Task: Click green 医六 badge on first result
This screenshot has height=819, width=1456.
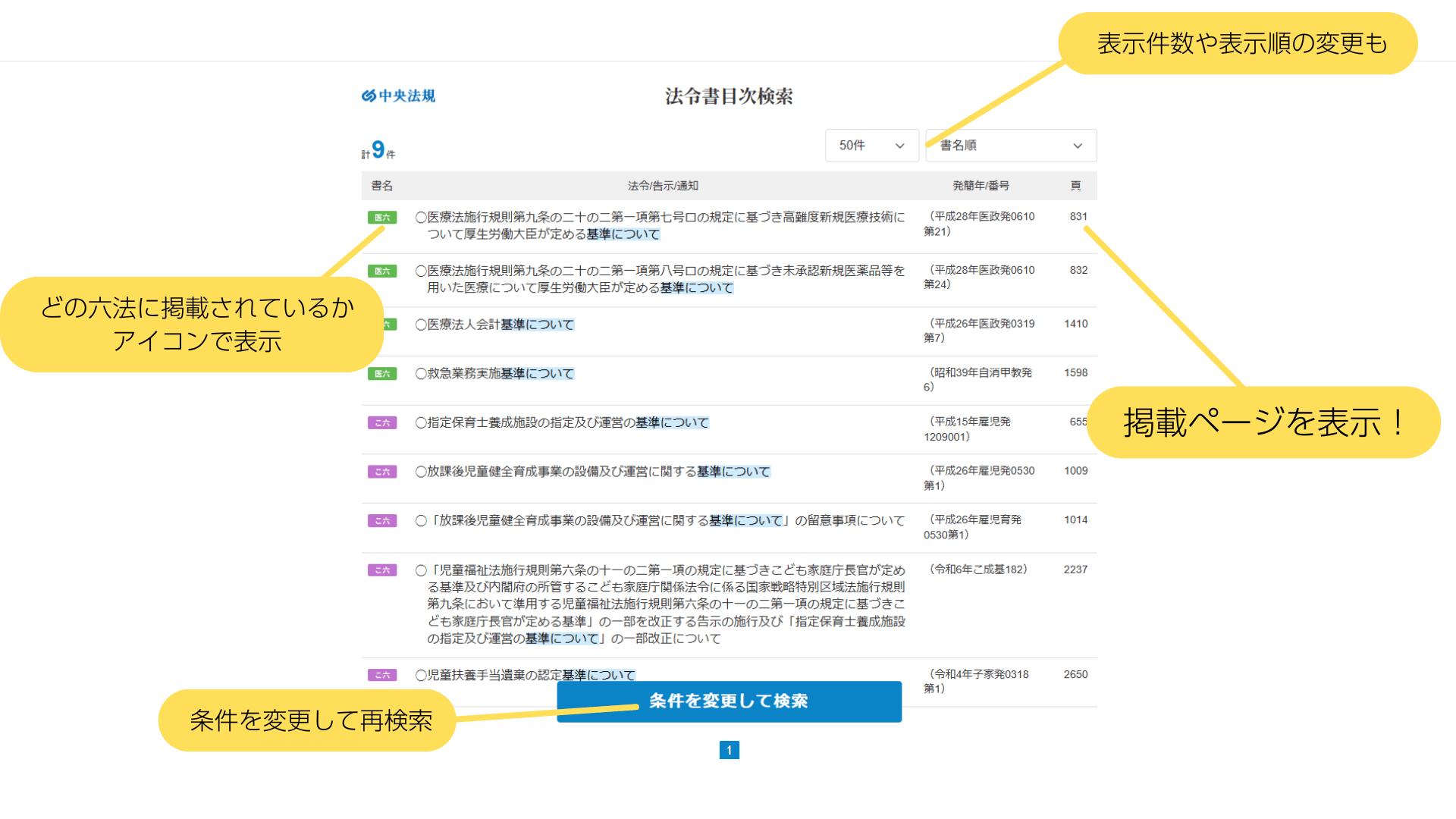Action: (x=382, y=218)
